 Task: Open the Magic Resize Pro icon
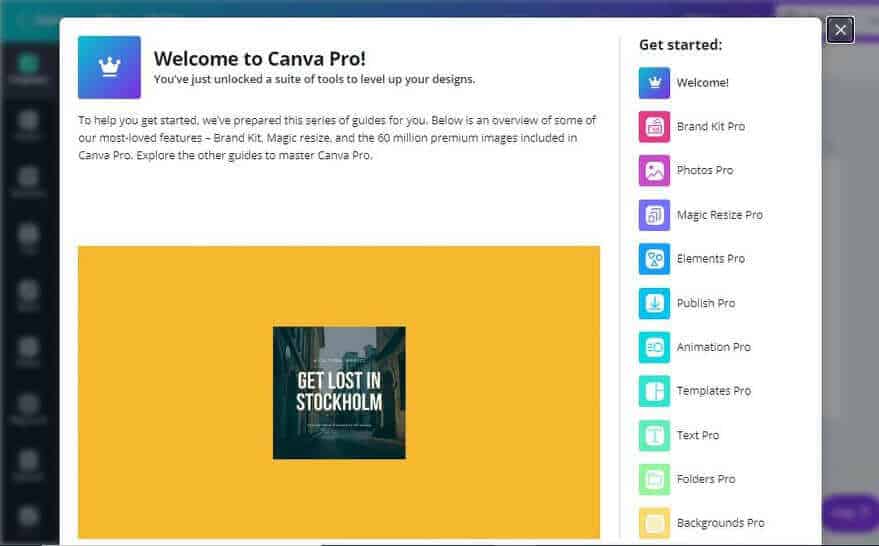coord(654,215)
